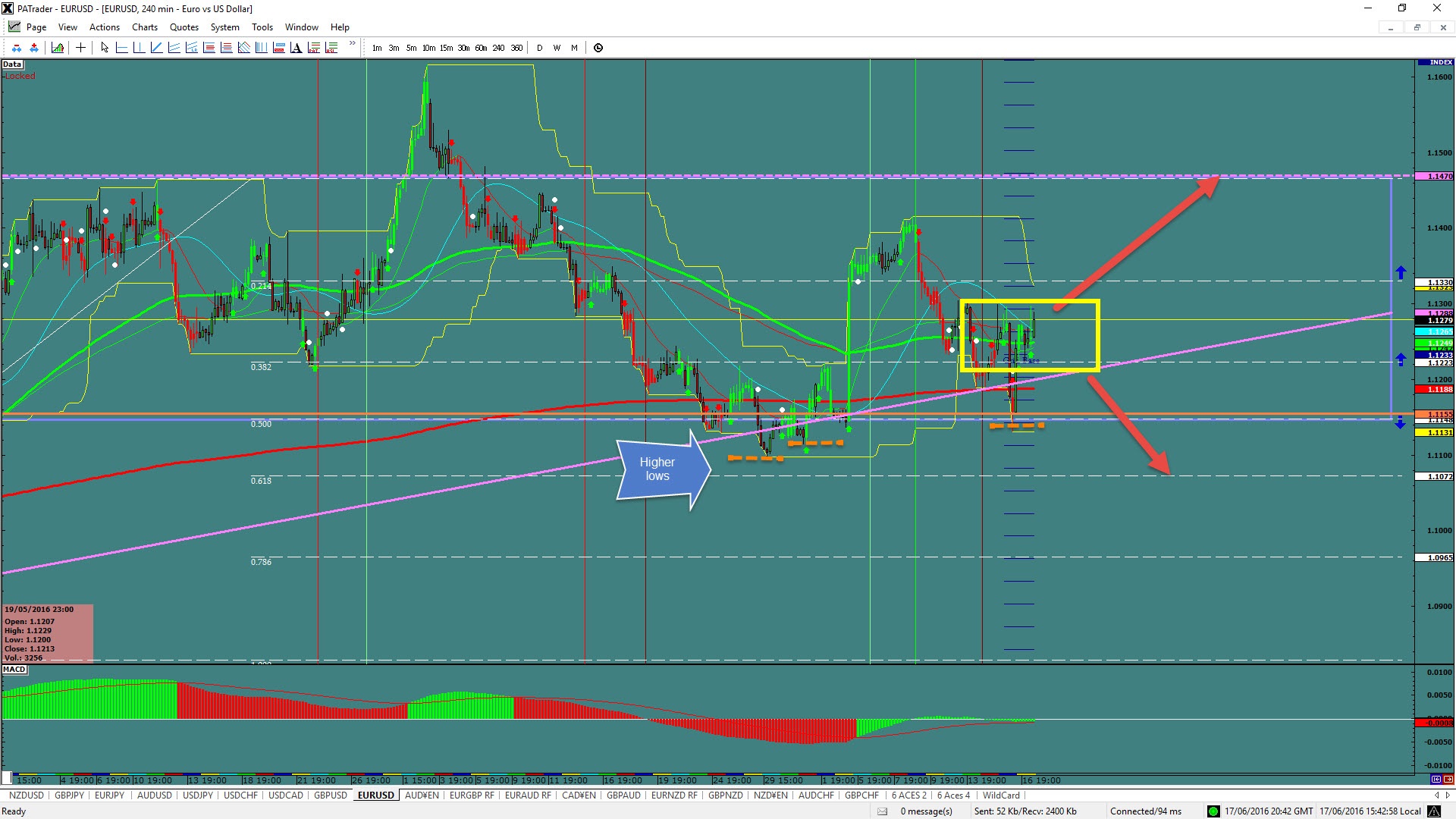Screen dimensions: 1456x819
Task: Switch to the USDCAD tab
Action: tap(286, 795)
